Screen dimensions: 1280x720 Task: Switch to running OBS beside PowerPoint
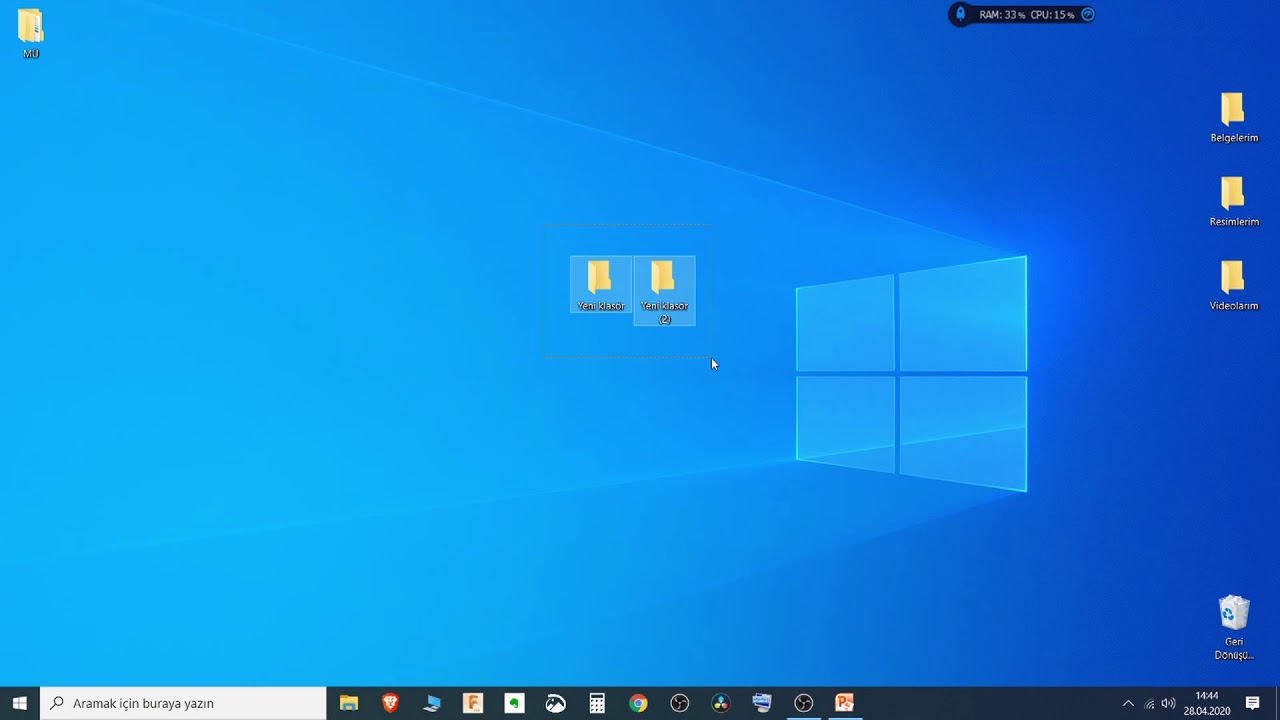[804, 703]
